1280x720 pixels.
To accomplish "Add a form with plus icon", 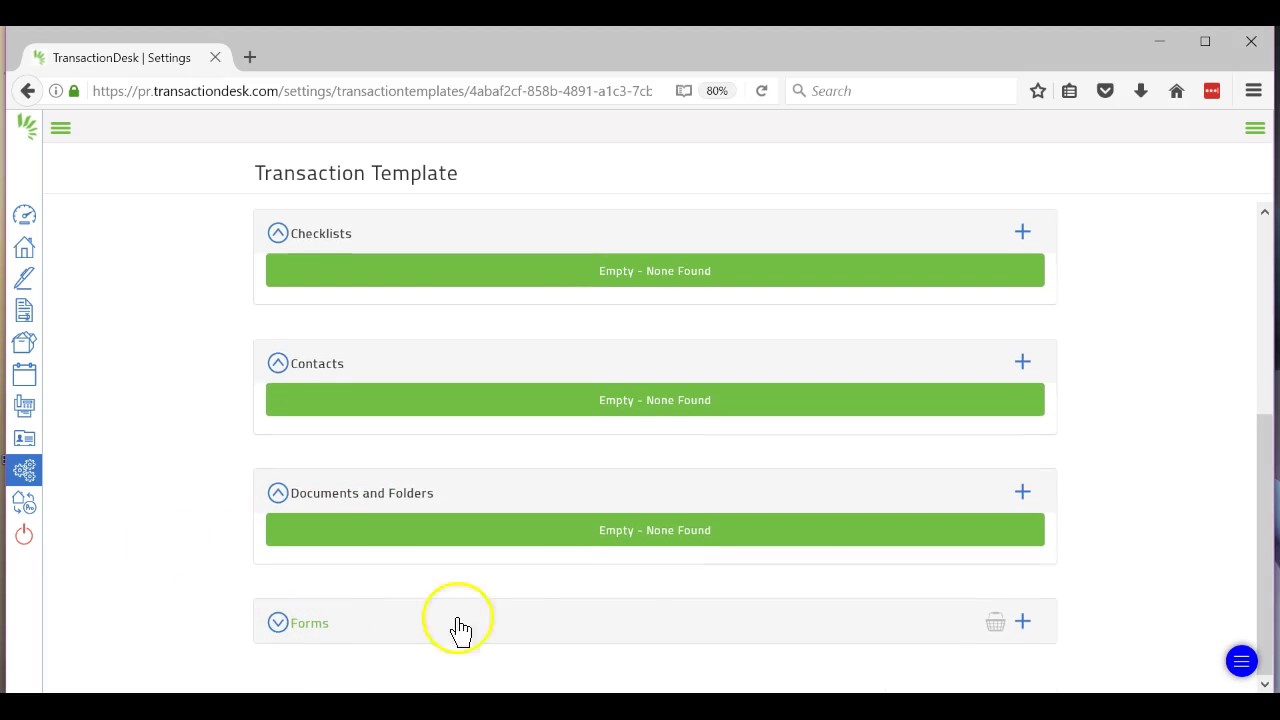I will pos(1022,622).
